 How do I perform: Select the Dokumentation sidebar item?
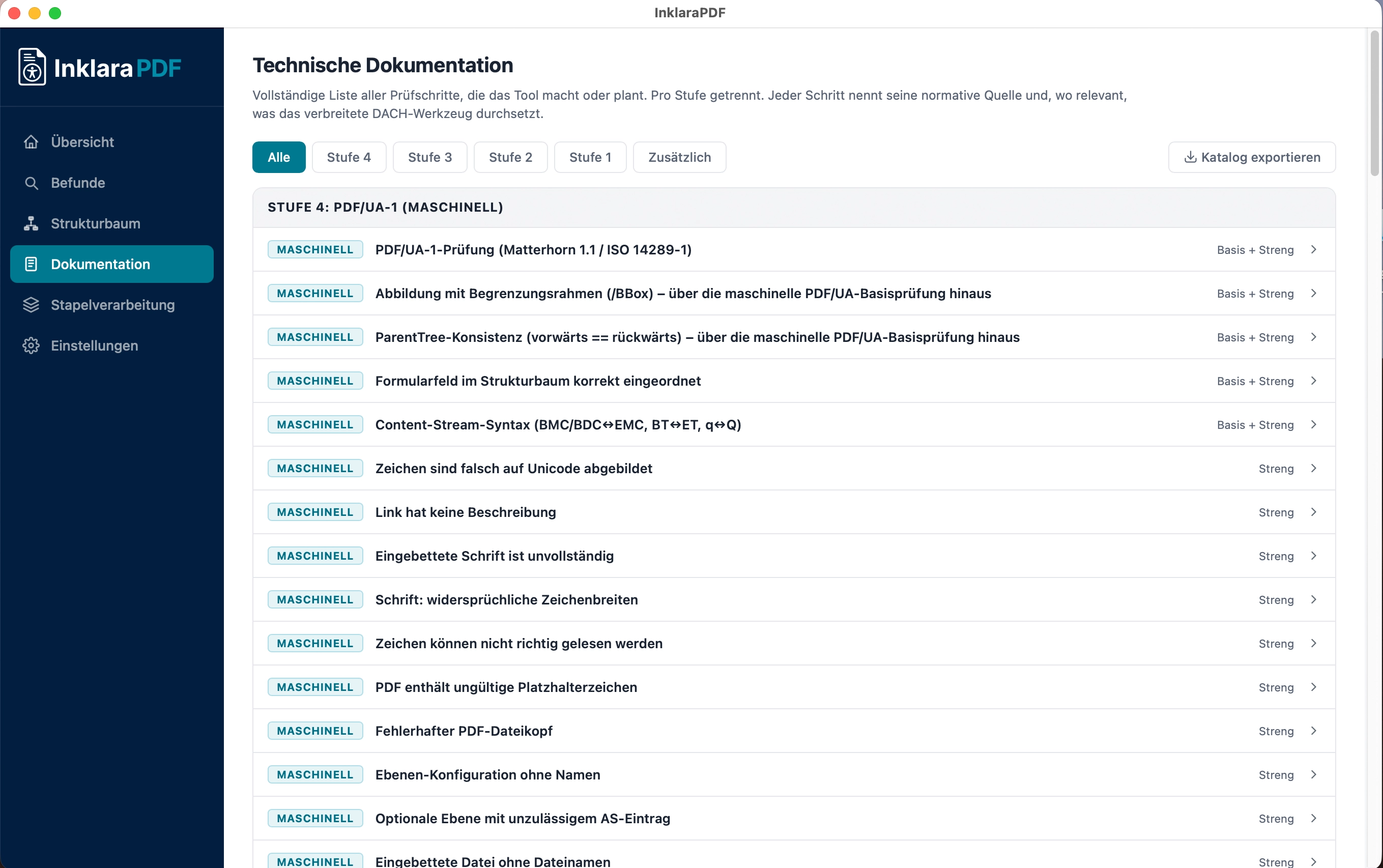[x=112, y=264]
